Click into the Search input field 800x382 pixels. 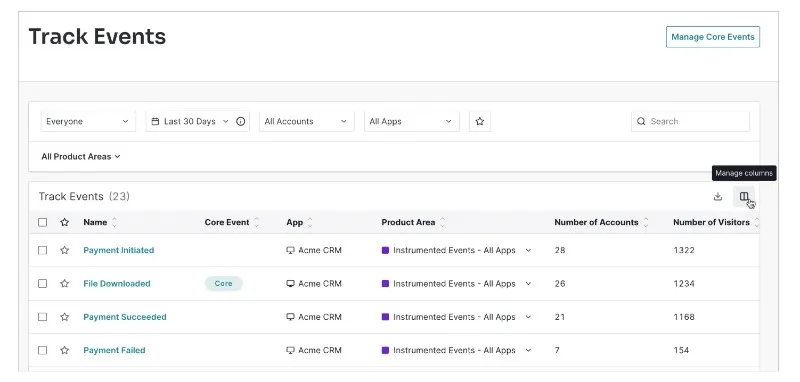click(690, 121)
